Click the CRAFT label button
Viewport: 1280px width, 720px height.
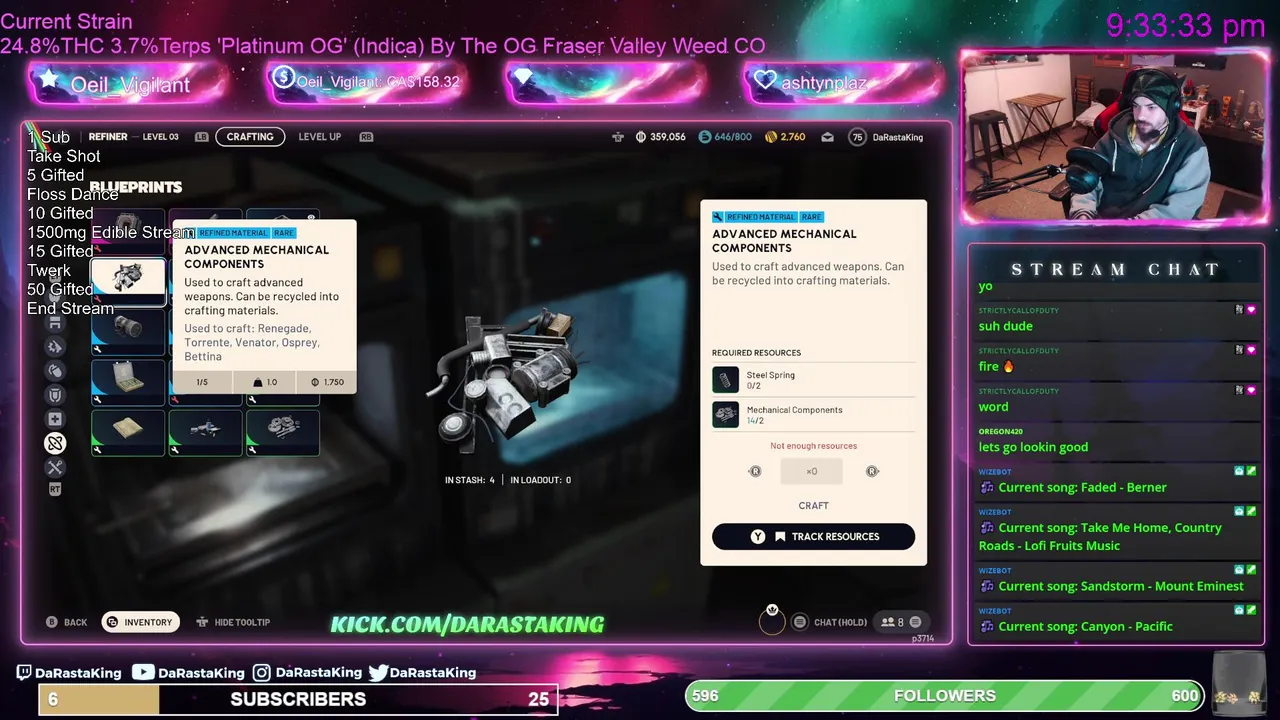click(x=813, y=506)
